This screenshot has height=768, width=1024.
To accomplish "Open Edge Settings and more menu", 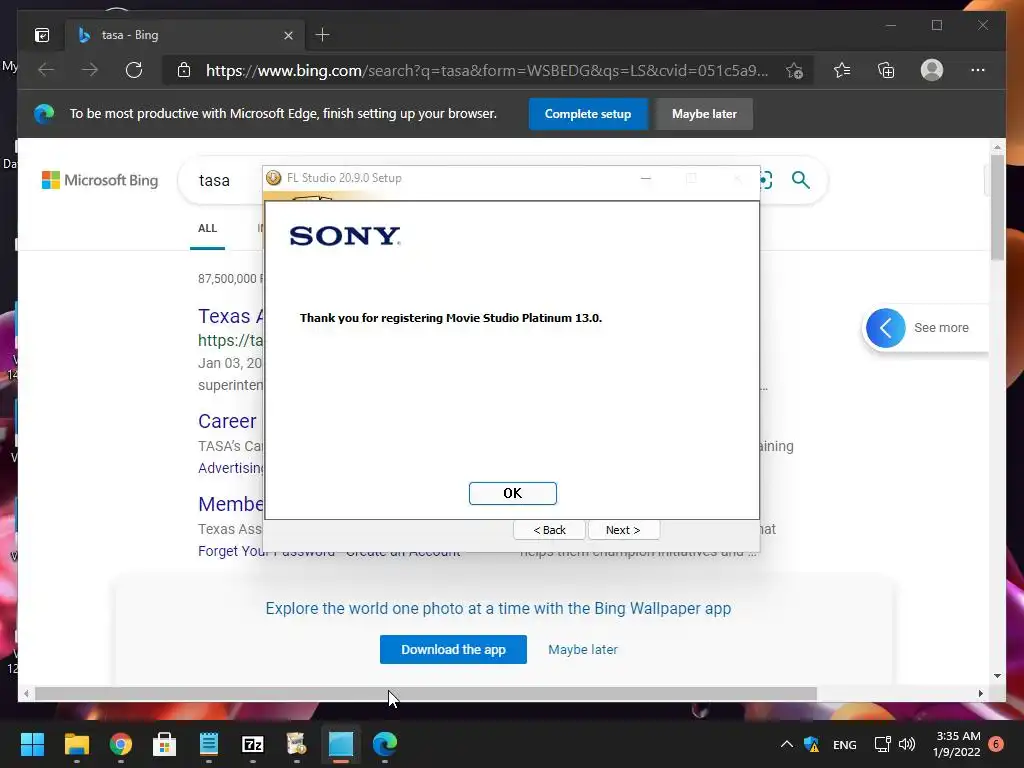I will point(978,70).
